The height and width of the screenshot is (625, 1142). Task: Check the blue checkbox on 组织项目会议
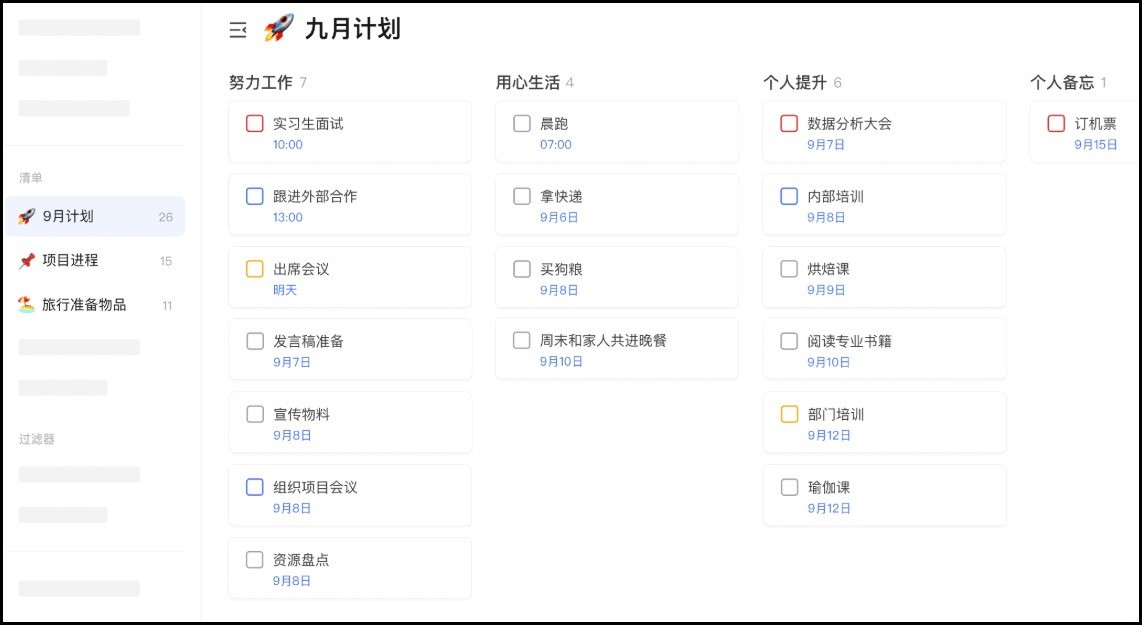(254, 486)
